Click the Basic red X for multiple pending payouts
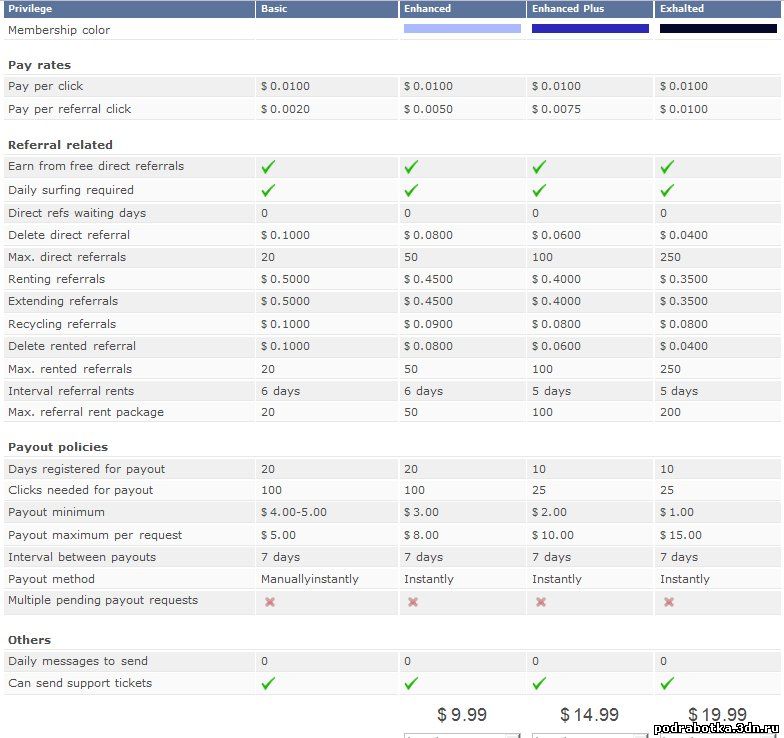This screenshot has height=738, width=784. (269, 602)
